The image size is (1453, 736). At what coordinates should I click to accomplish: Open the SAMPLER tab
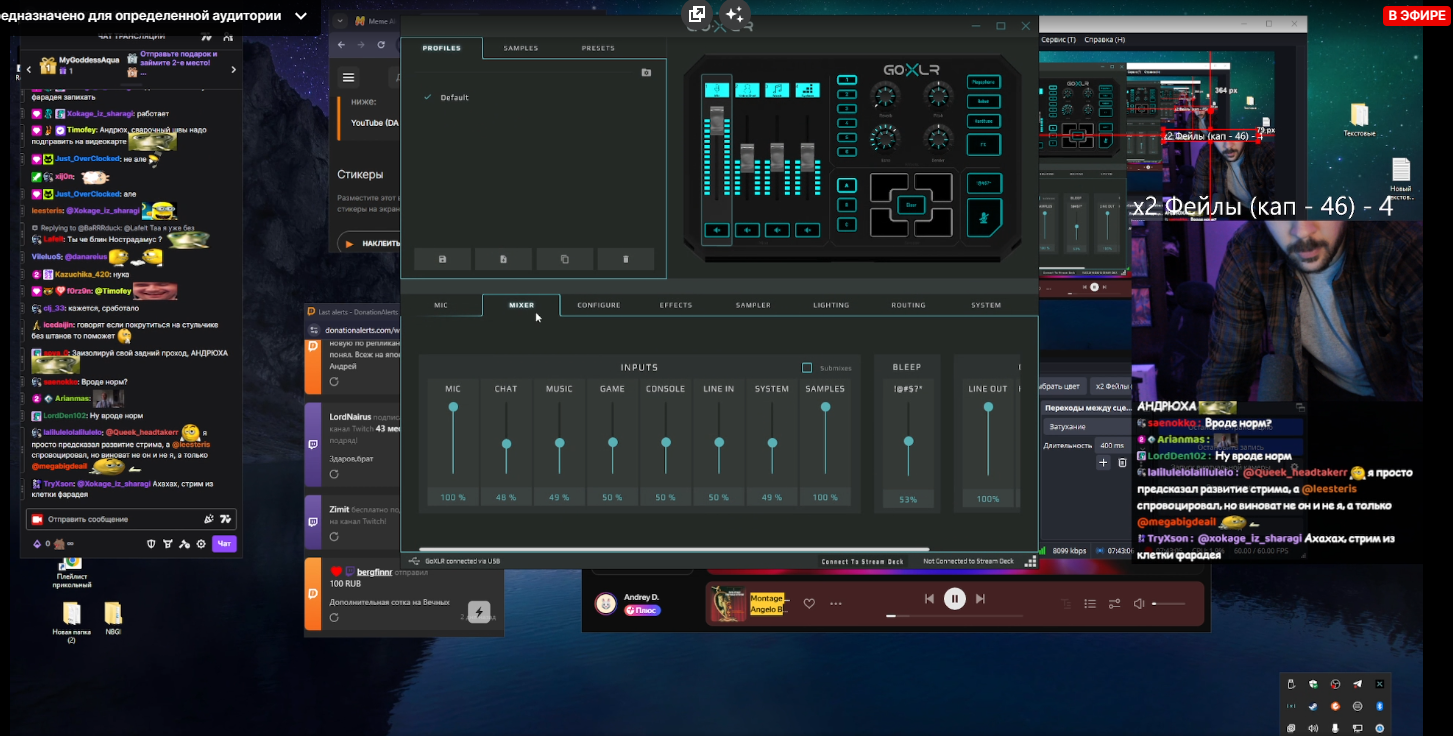coord(753,305)
